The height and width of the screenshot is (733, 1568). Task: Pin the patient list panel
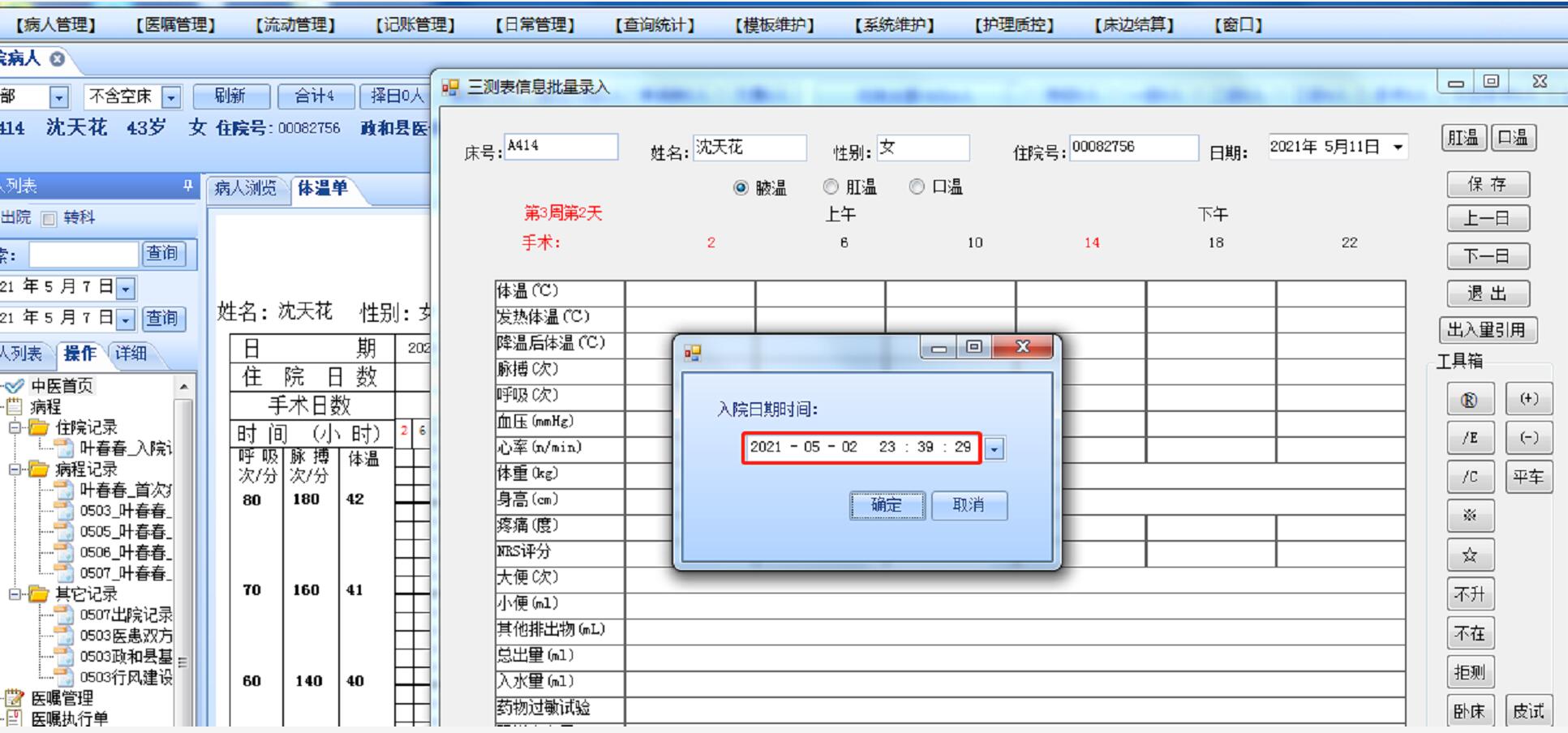point(187,186)
